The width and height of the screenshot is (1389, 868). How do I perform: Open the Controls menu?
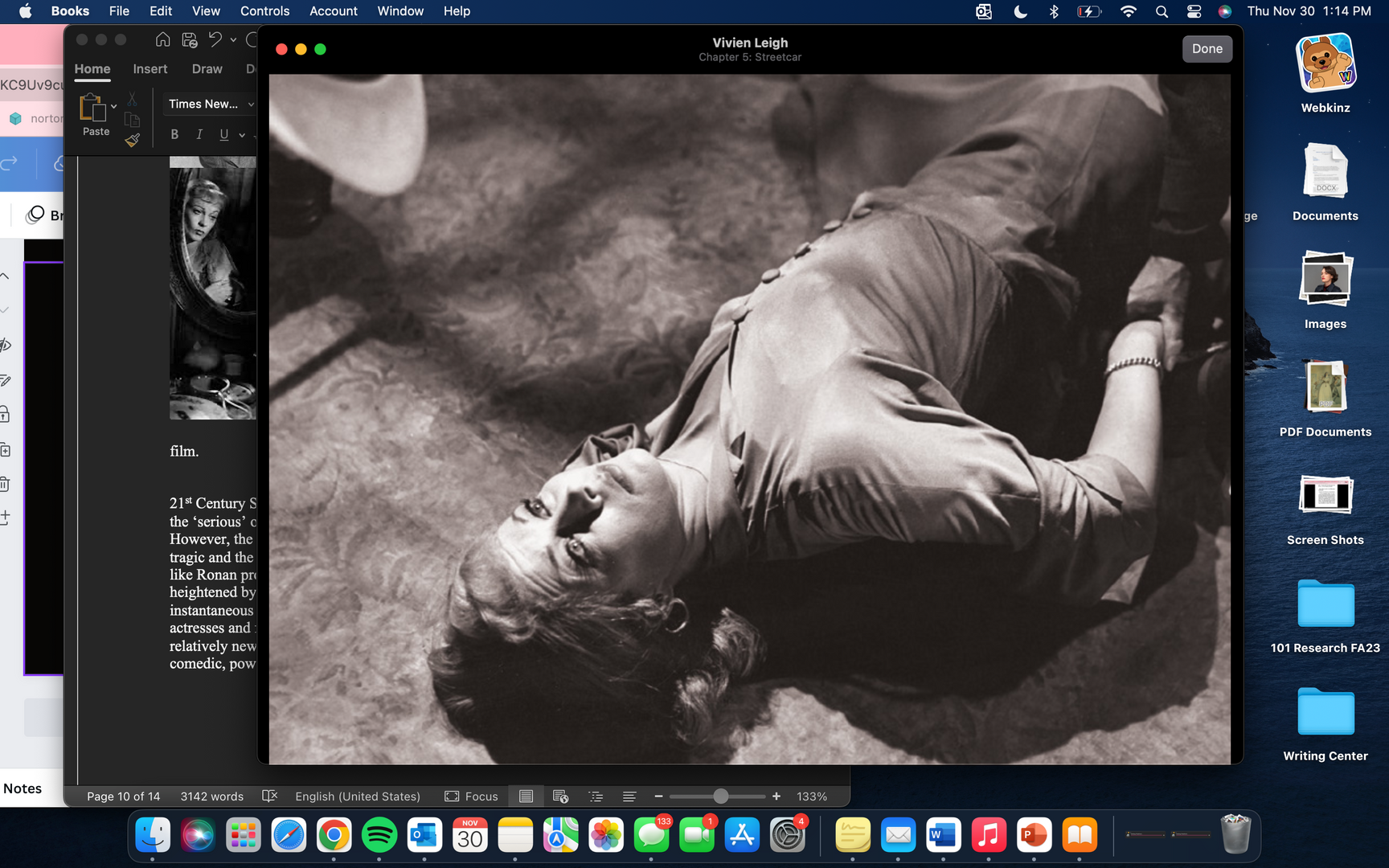264,11
